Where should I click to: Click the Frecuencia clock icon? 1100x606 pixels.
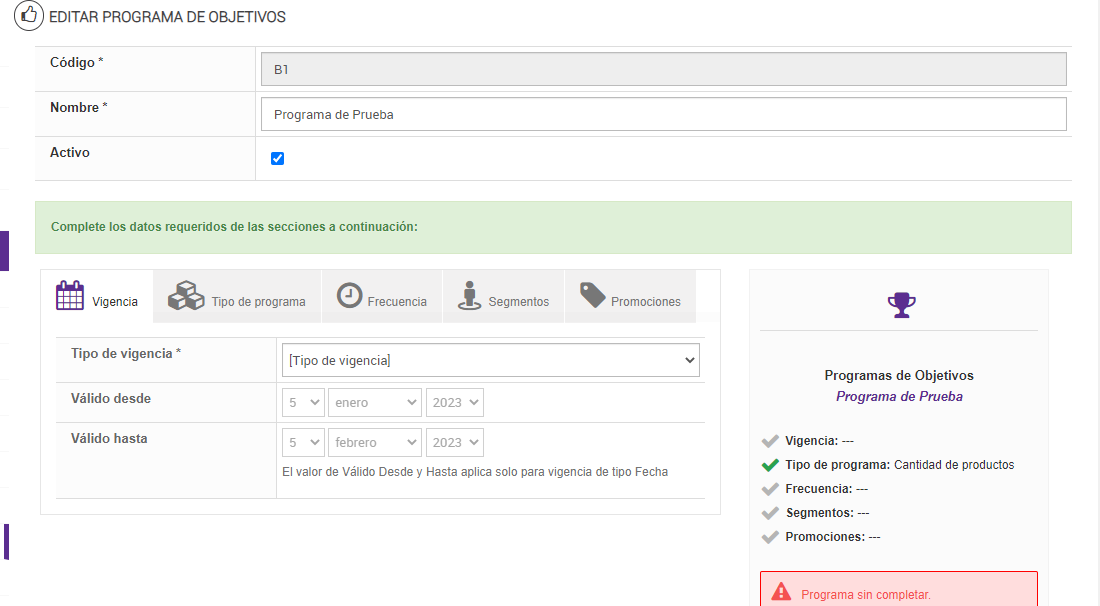349,296
